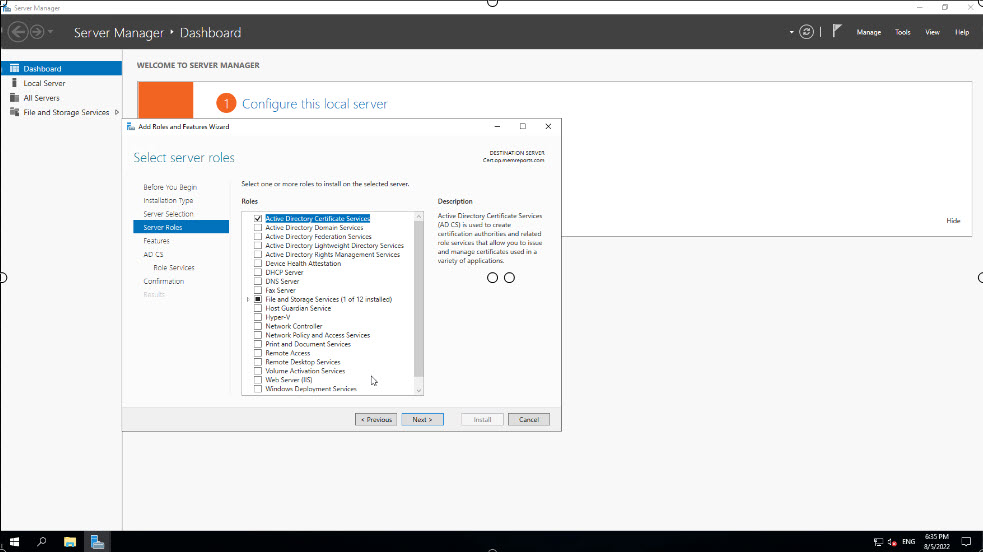Open the network tray icon
This screenshot has height=552, width=983.
pyautogui.click(x=878, y=542)
